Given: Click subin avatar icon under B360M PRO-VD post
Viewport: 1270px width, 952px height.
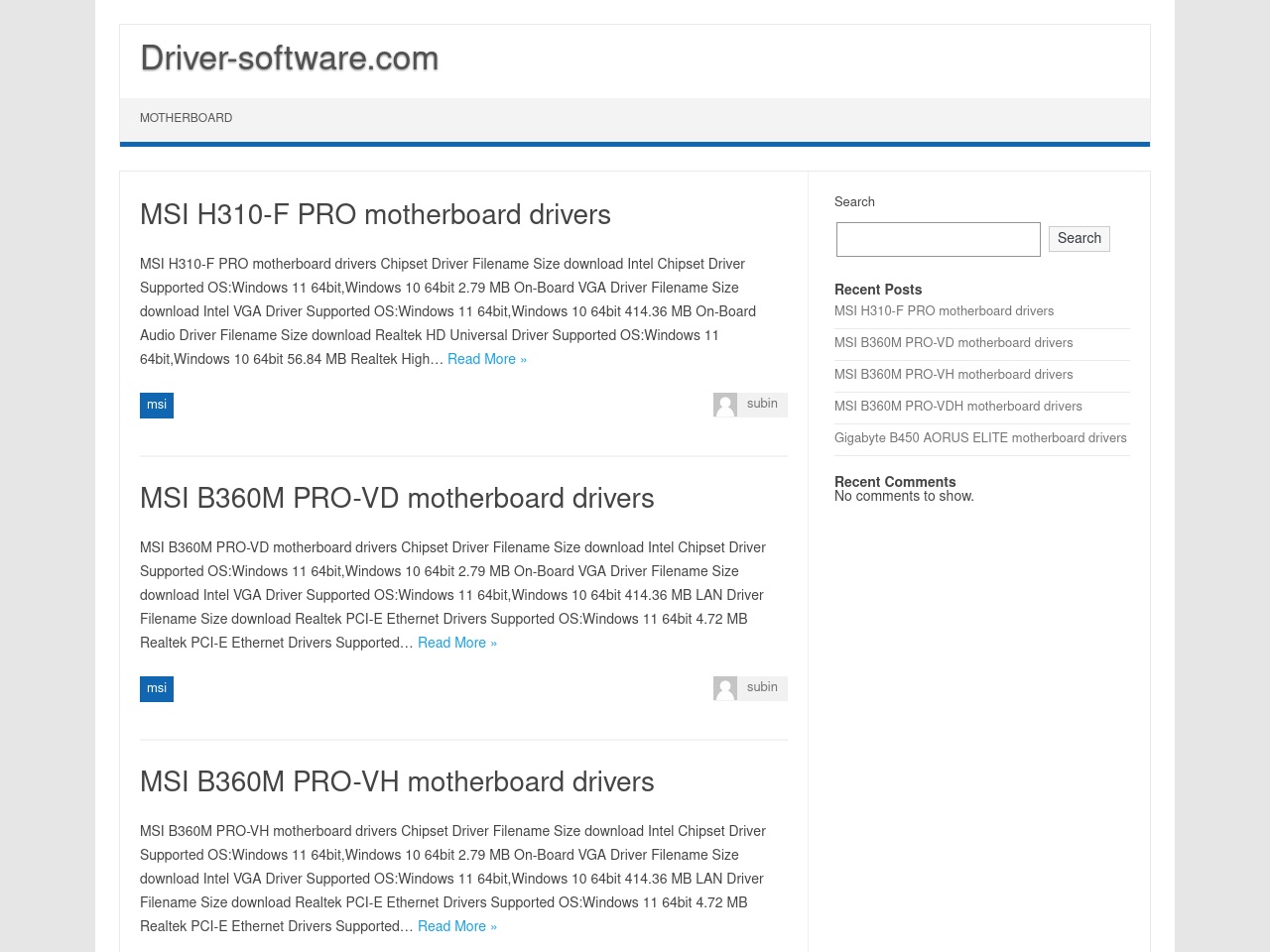Looking at the screenshot, I should click(x=725, y=688).
